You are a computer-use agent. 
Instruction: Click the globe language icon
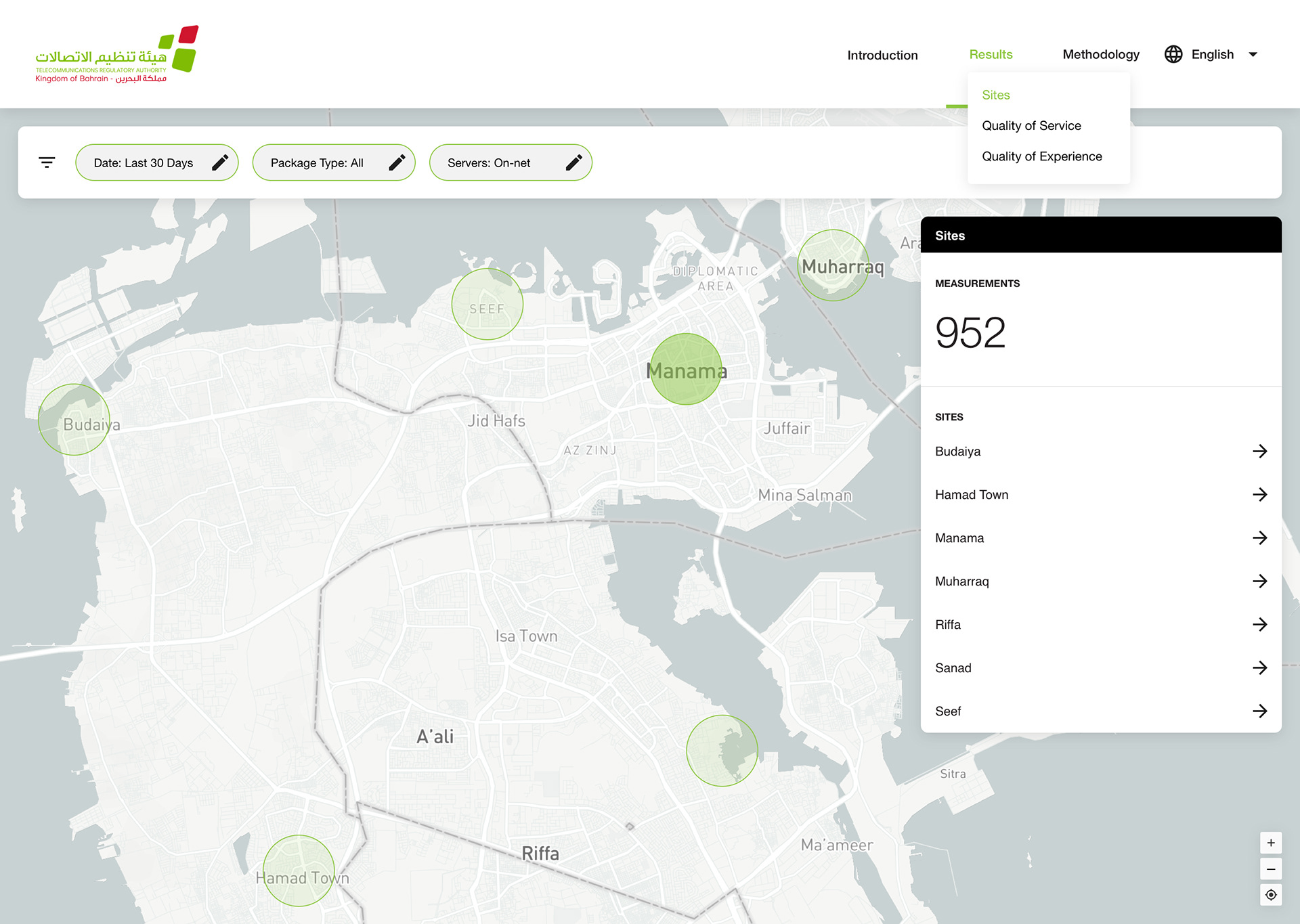pos(1173,54)
